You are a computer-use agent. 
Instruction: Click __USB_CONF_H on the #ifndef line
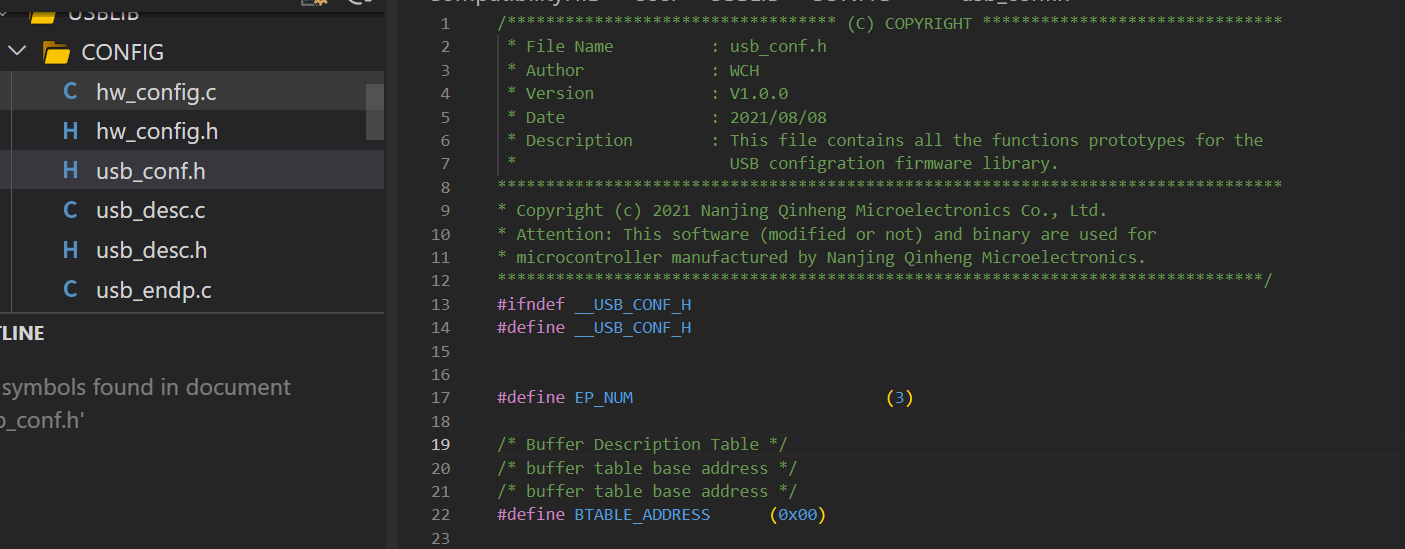(x=632, y=304)
